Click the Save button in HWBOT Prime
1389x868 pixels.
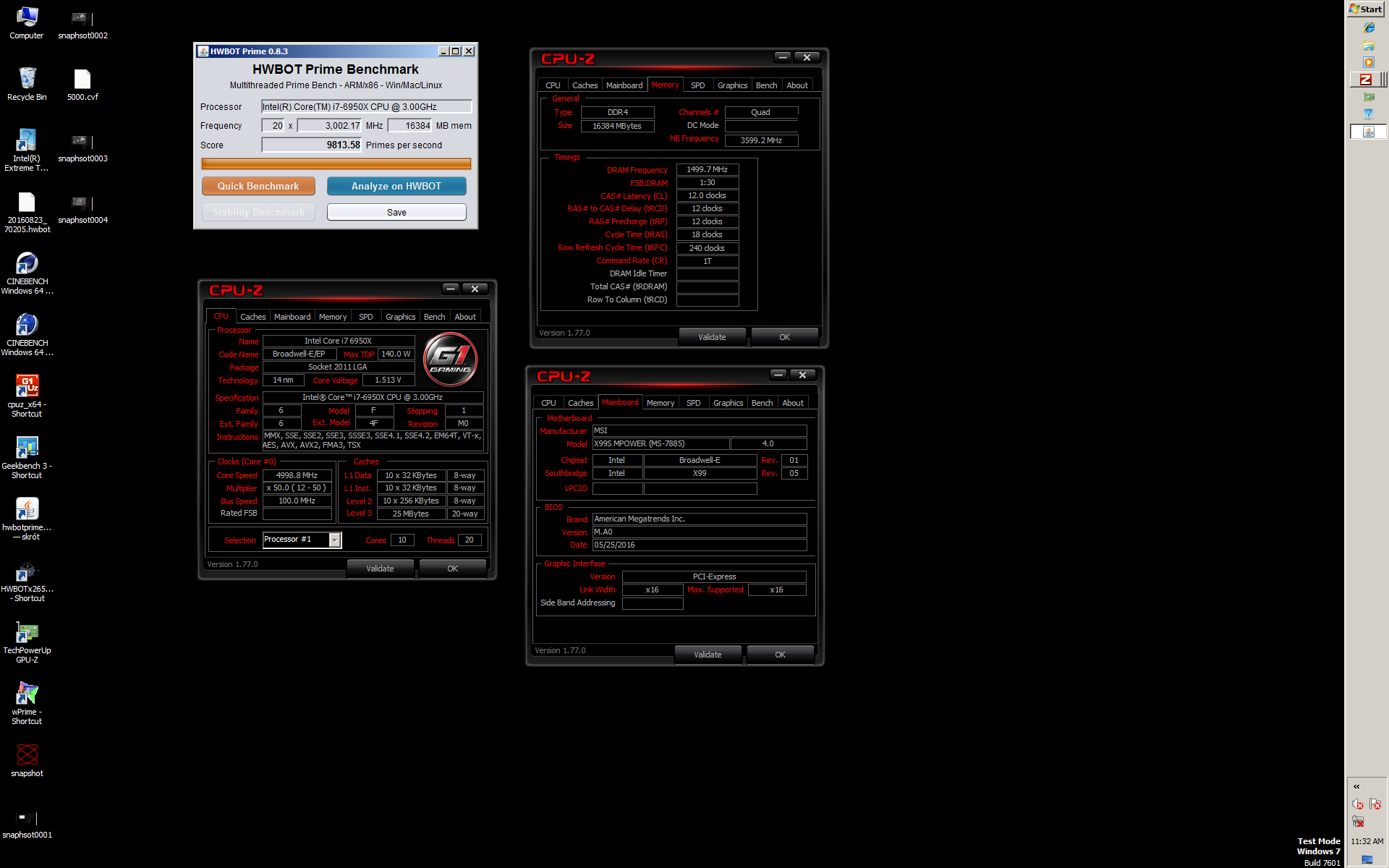[x=396, y=212]
